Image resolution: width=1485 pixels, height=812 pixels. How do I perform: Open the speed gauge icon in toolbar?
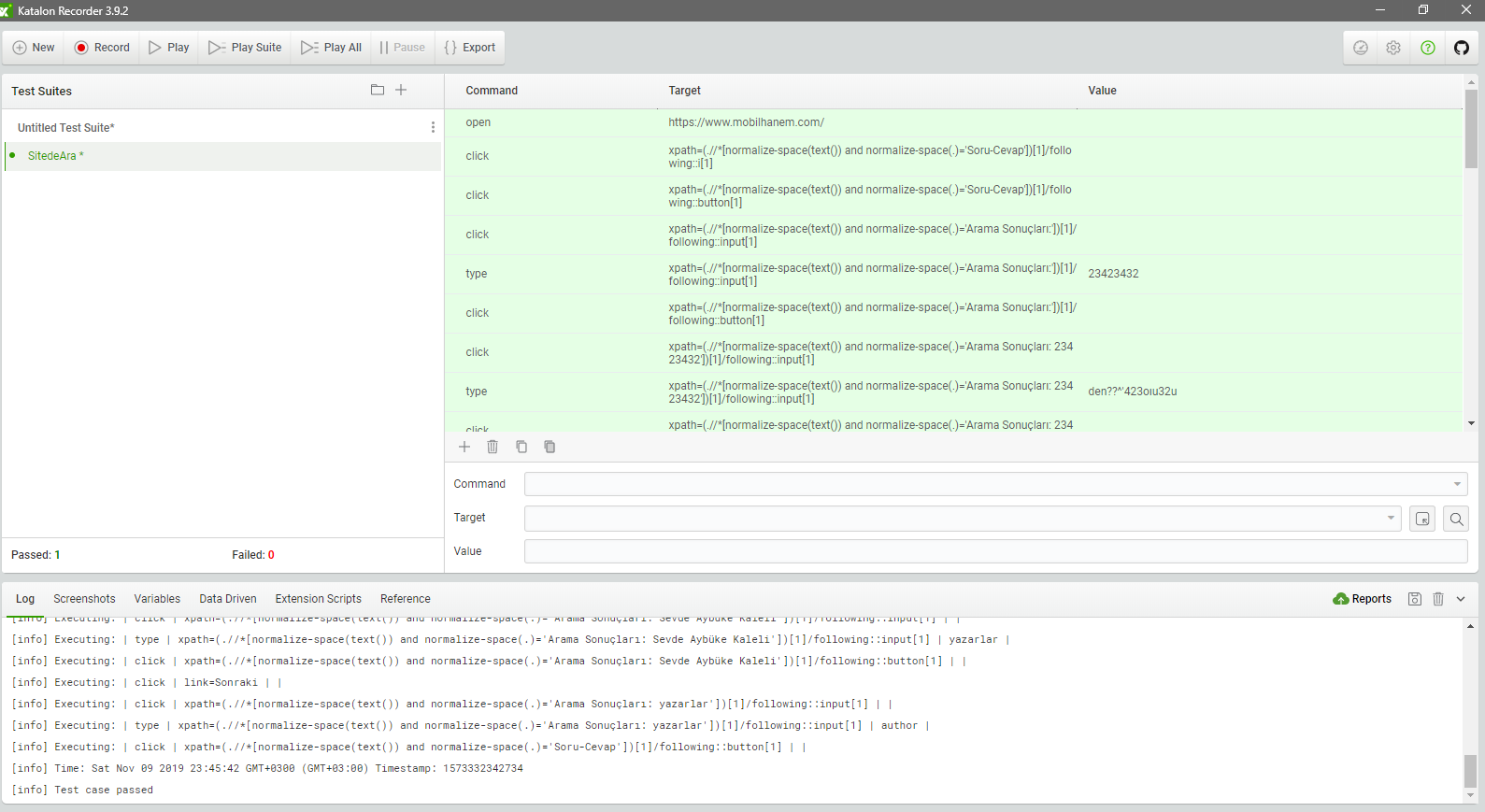click(x=1361, y=48)
